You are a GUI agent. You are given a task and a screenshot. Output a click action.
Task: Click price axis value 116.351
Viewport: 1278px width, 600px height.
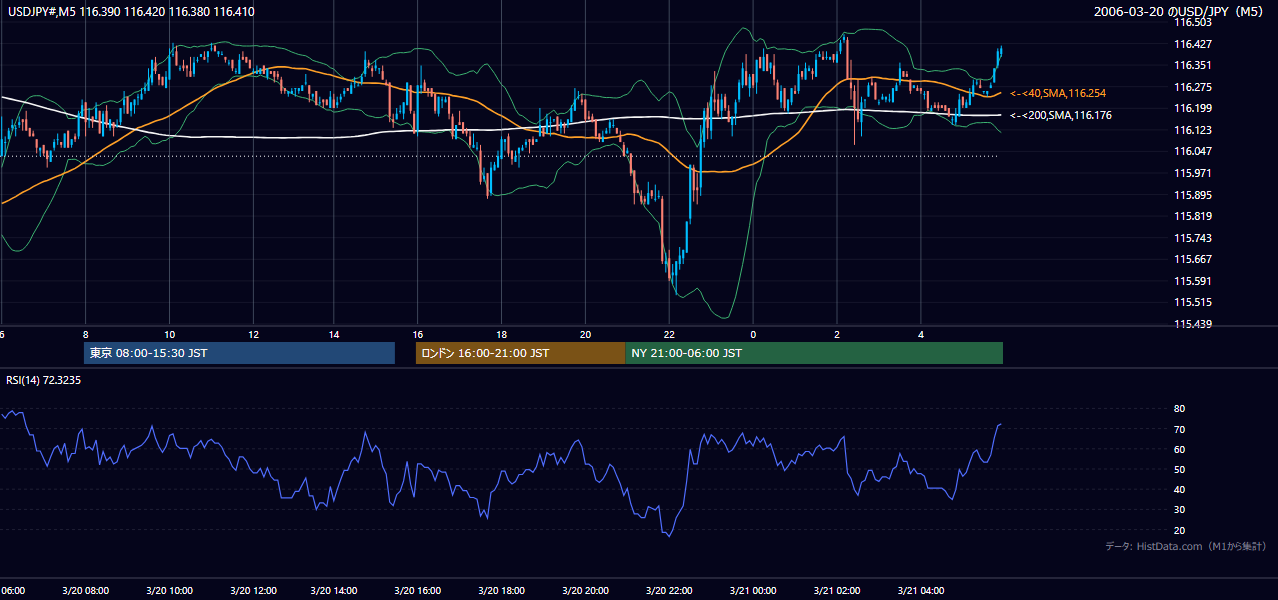(x=1192, y=65)
